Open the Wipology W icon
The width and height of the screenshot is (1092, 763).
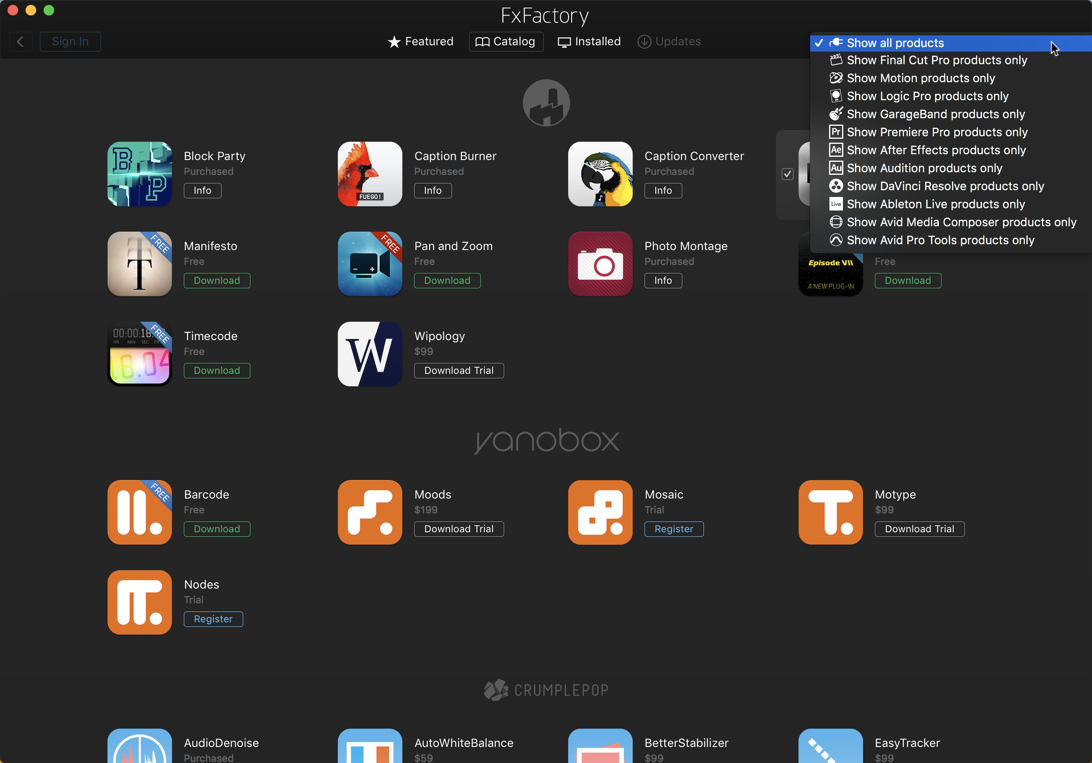pos(370,354)
